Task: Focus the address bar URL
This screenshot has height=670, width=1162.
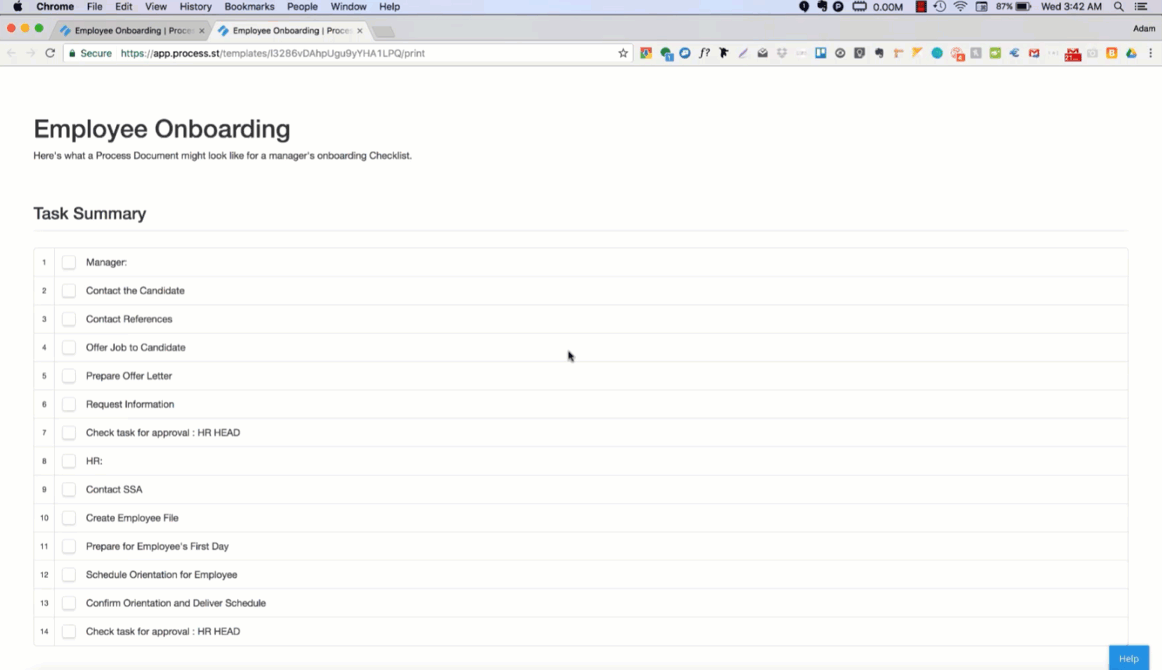Action: pyautogui.click(x=273, y=53)
